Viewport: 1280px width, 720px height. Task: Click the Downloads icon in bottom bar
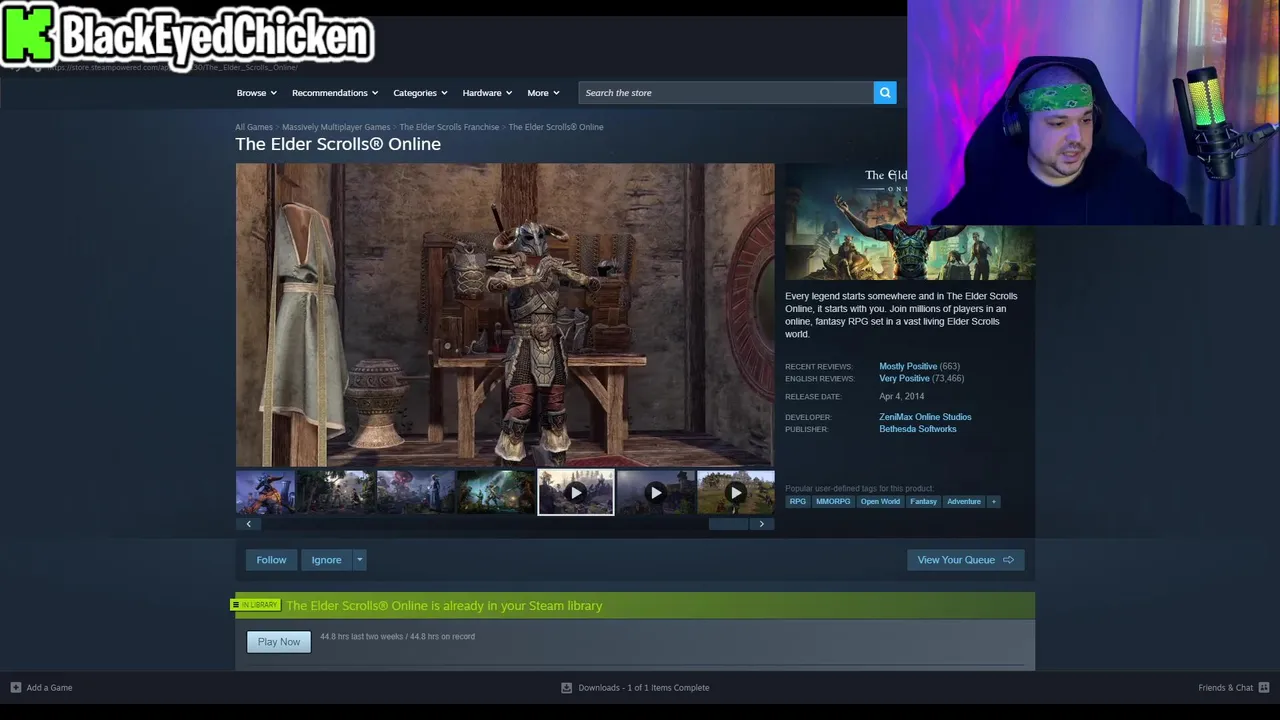click(x=566, y=688)
